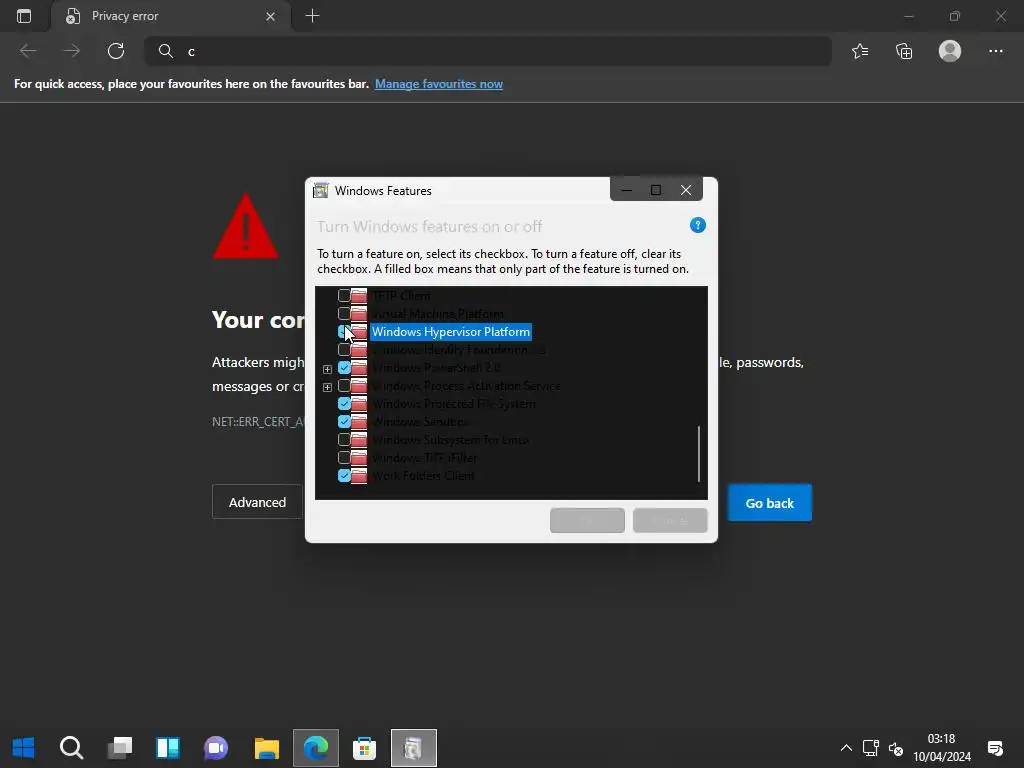
Task: Open the Collections icon in Edge
Action: pos(904,51)
